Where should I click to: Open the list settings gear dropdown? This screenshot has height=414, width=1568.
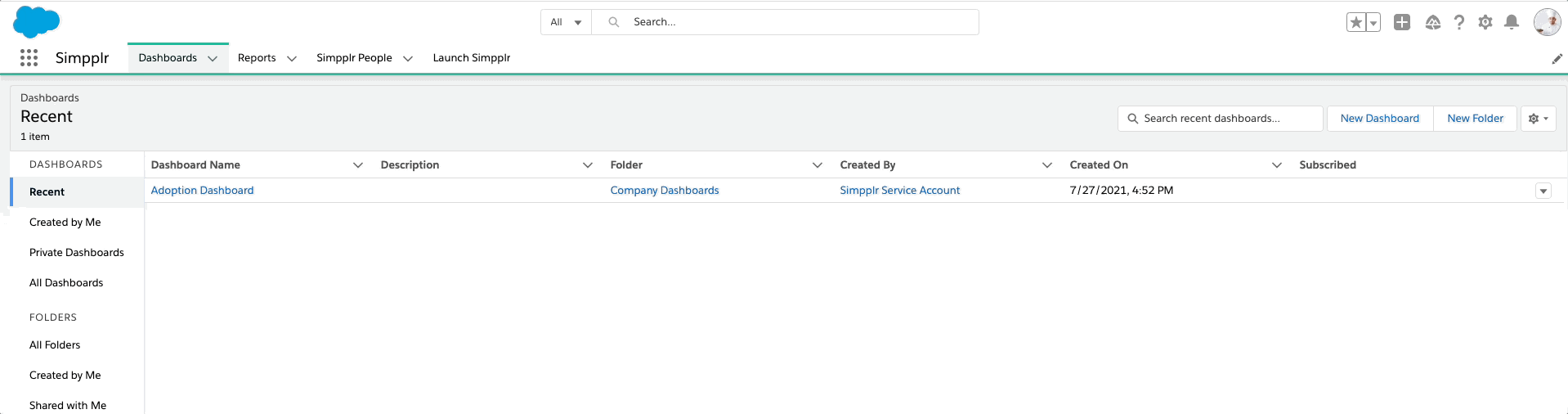click(x=1539, y=119)
